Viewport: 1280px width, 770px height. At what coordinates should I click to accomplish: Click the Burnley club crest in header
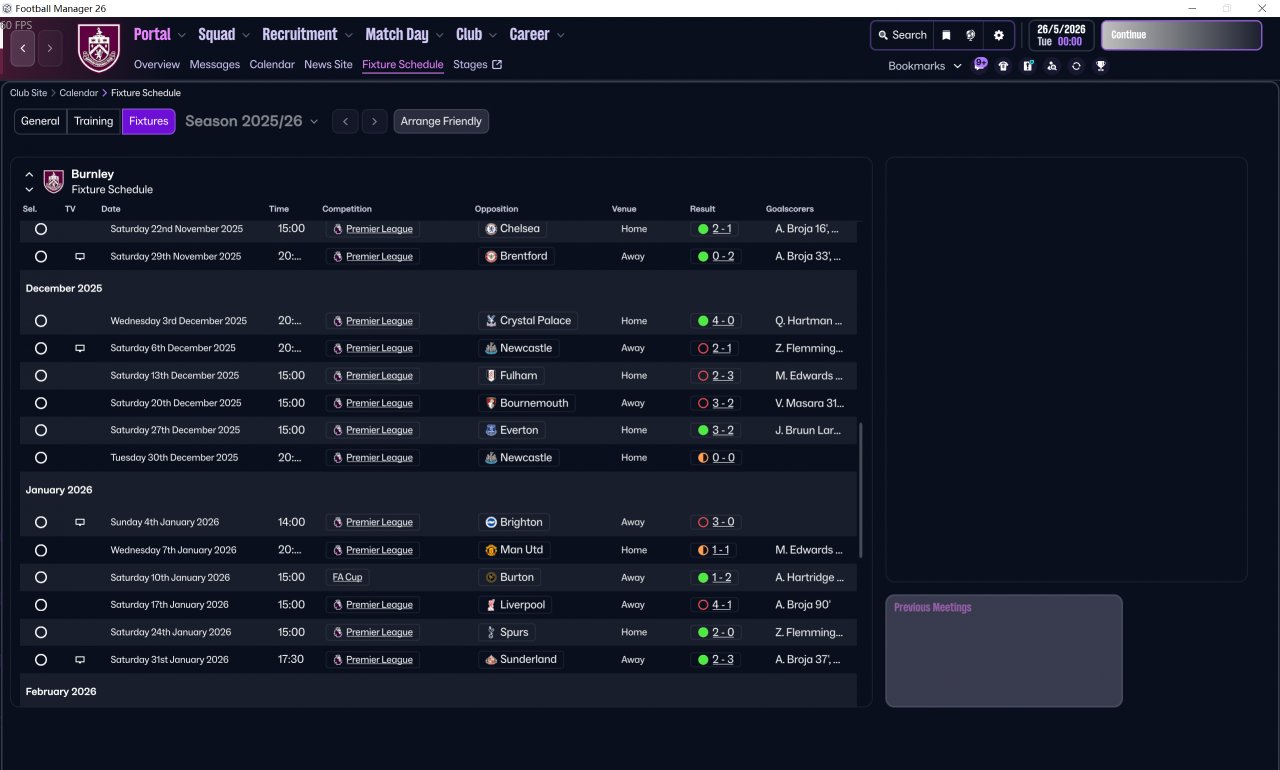pyautogui.click(x=98, y=48)
